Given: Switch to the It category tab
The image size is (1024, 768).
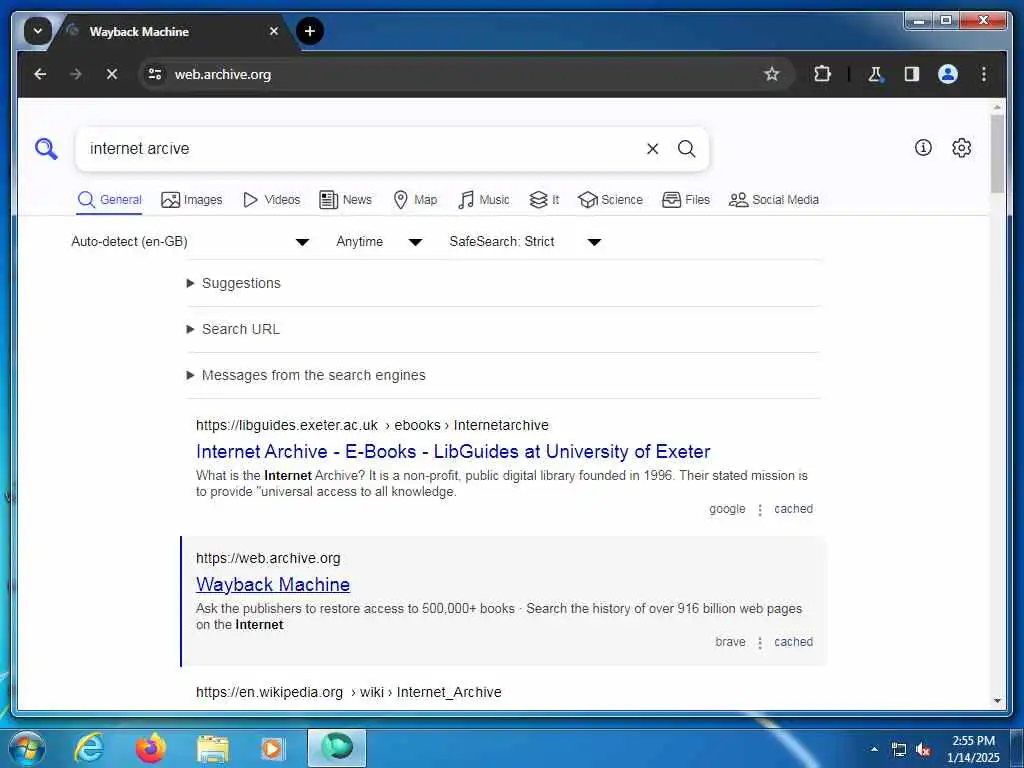Looking at the screenshot, I should pos(544,200).
